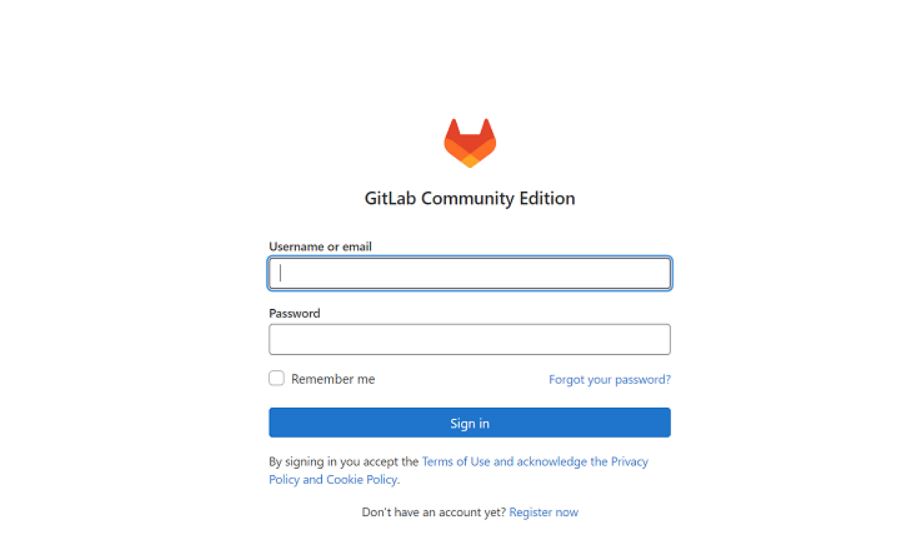Click the blinking text cursor in username field
The width and height of the screenshot is (901, 551).
point(280,273)
